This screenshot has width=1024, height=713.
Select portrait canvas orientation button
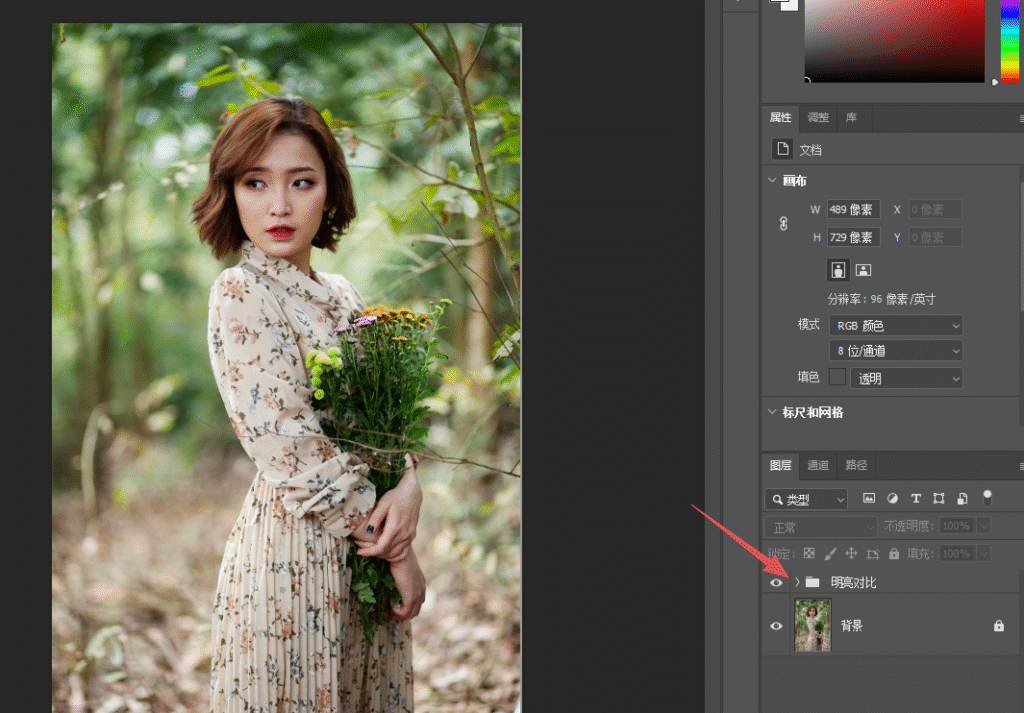pyautogui.click(x=839, y=270)
